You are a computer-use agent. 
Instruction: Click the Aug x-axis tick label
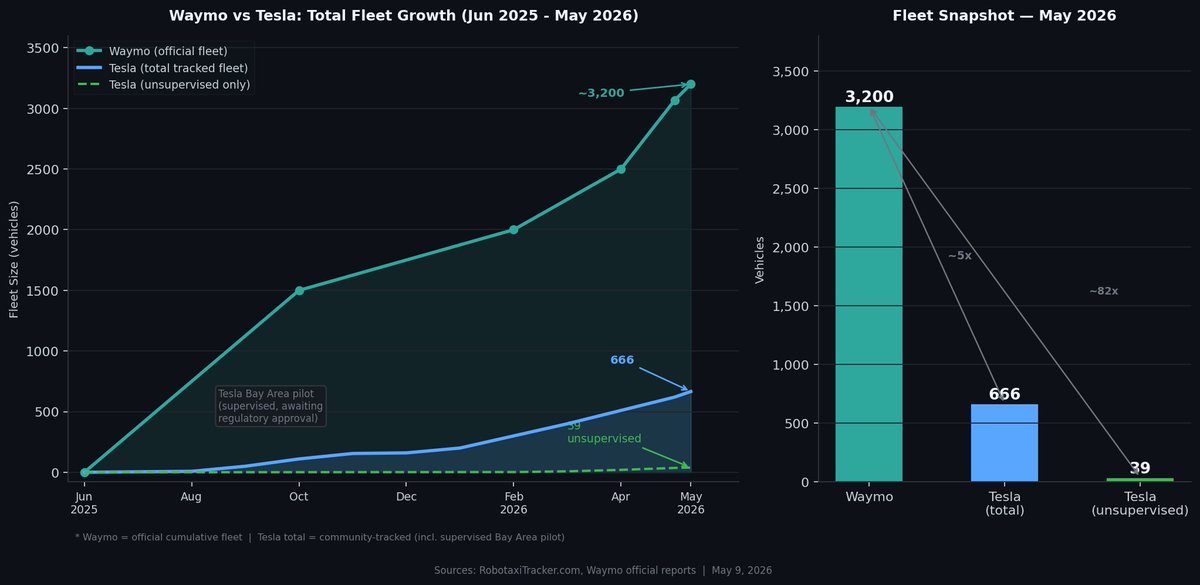click(x=192, y=495)
